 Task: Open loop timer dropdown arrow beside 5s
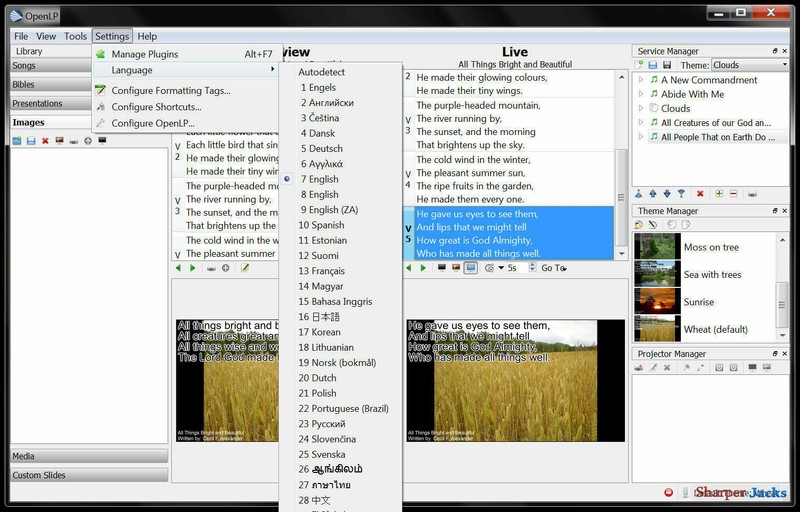coord(501,268)
